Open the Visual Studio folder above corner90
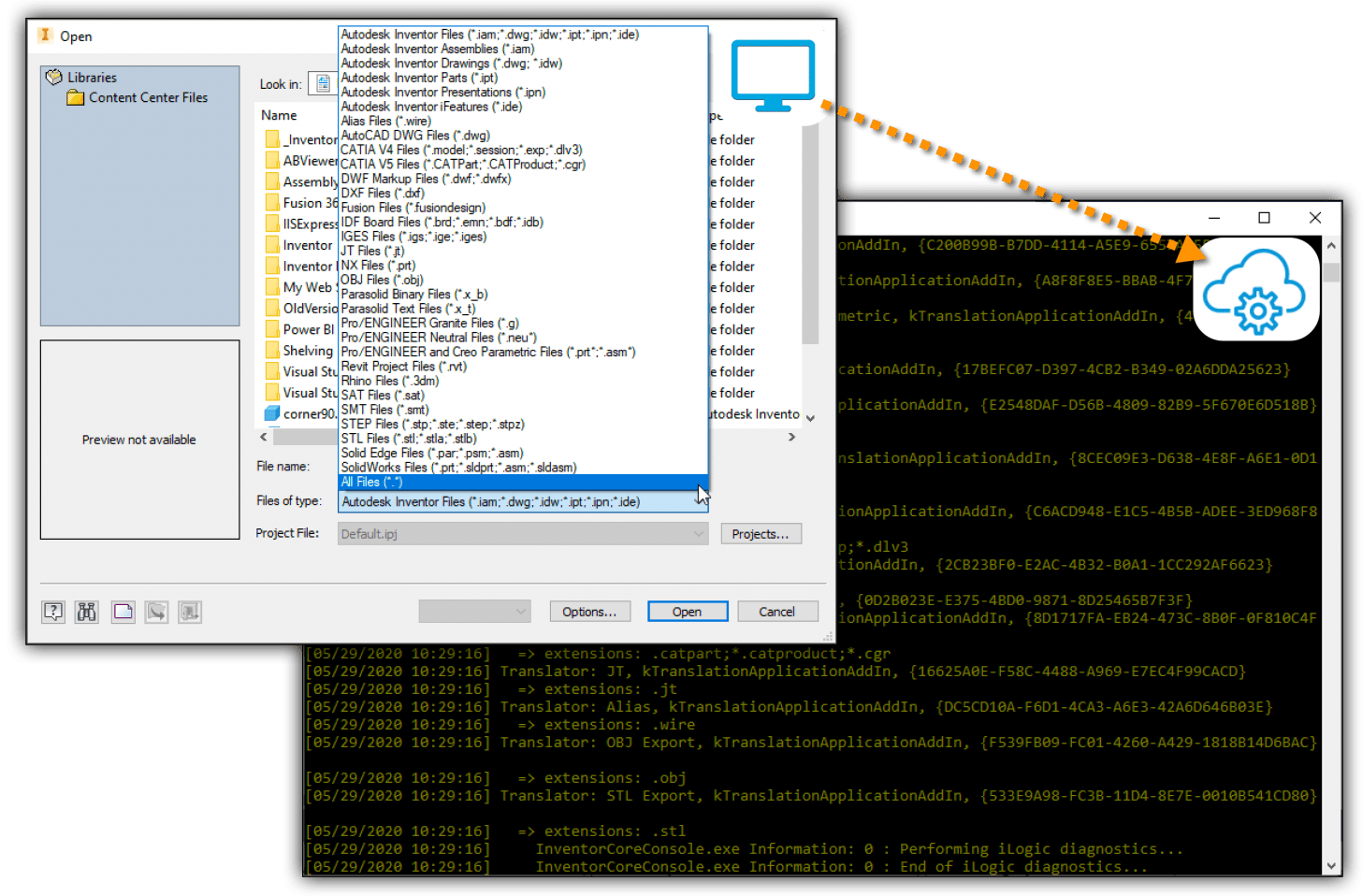Image resolution: width=1362 pixels, height=896 pixels. 301,393
